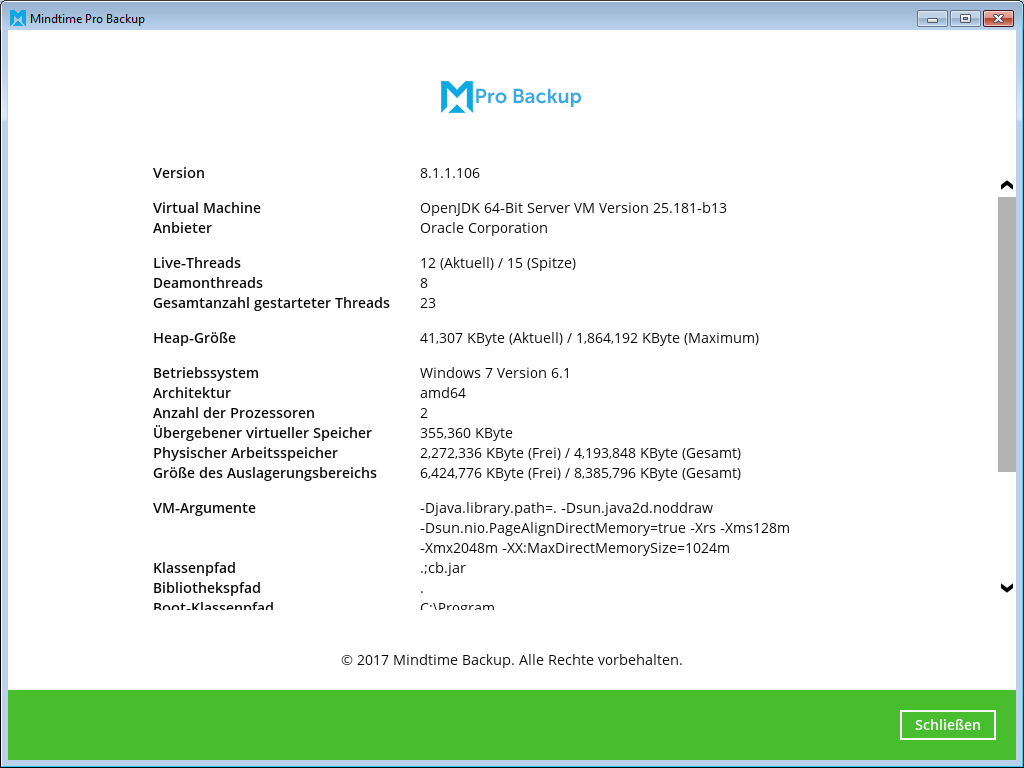Click the Gesamtanzahl gestarteter Threads label

point(271,303)
